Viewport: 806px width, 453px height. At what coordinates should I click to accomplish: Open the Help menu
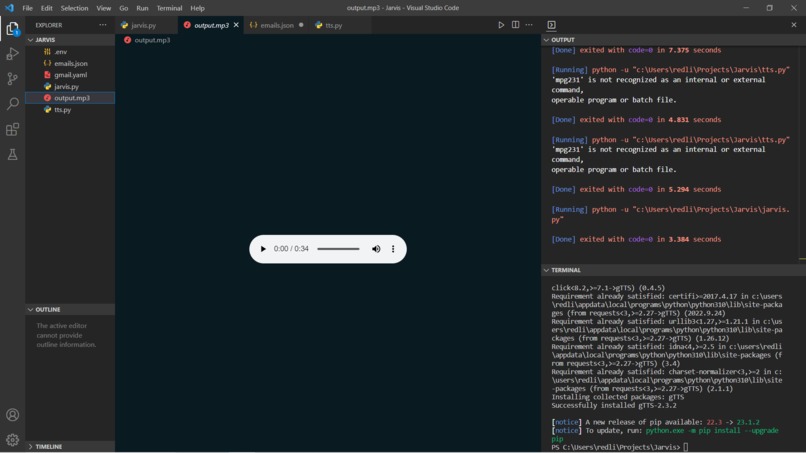197,8
